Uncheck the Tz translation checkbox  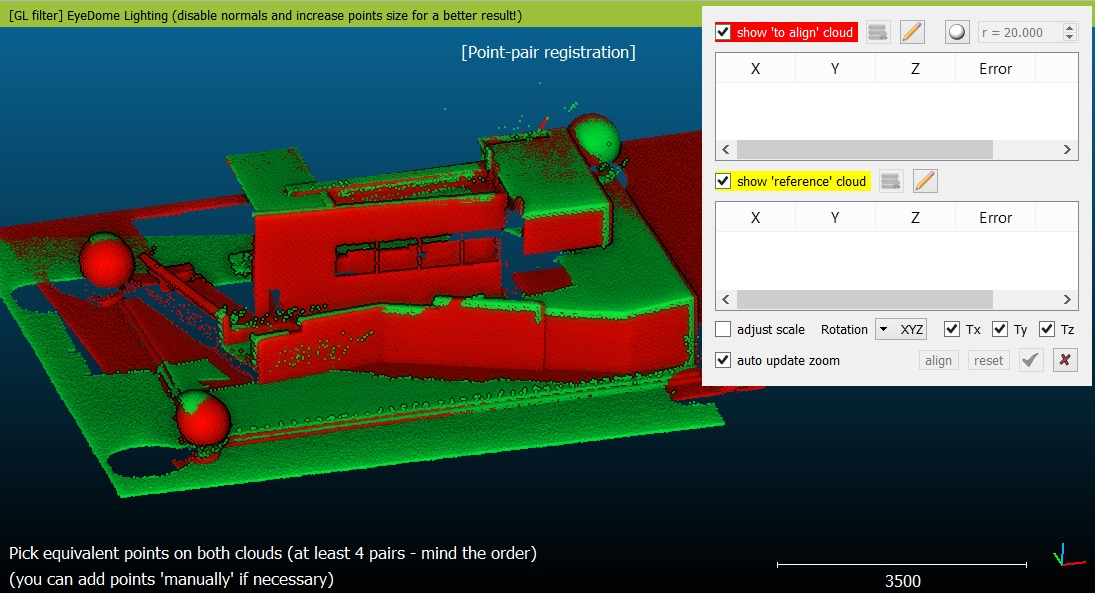(x=1046, y=329)
